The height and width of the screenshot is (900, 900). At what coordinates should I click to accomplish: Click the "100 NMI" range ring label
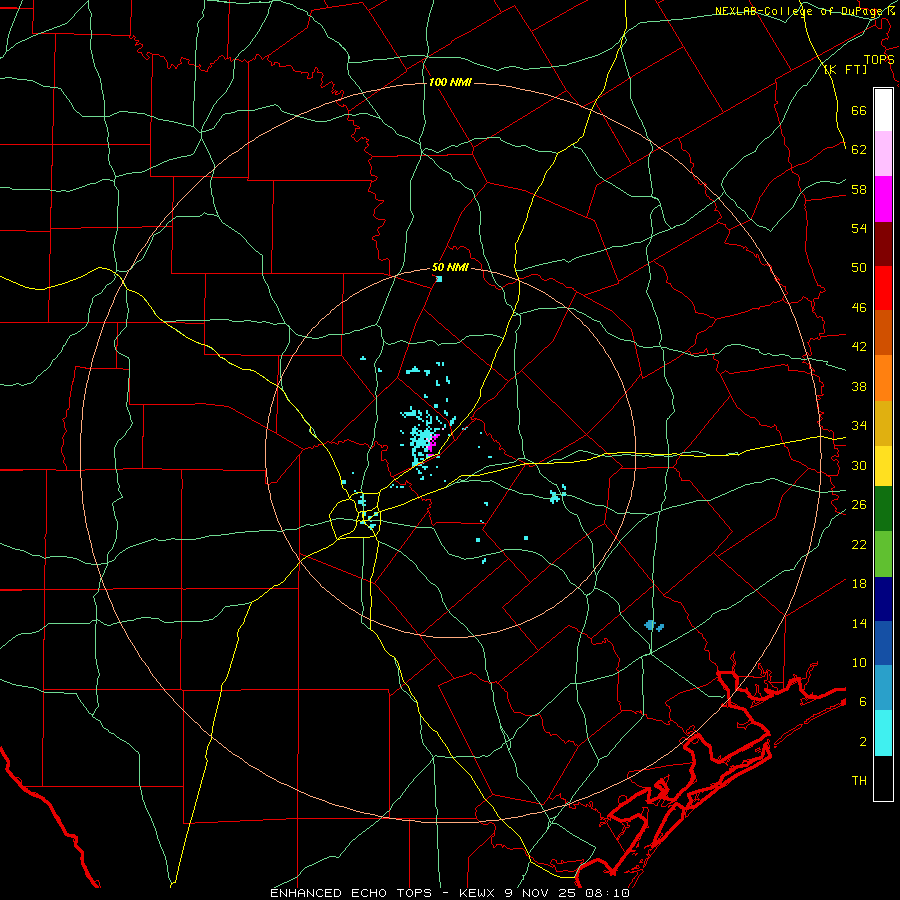pos(450,83)
